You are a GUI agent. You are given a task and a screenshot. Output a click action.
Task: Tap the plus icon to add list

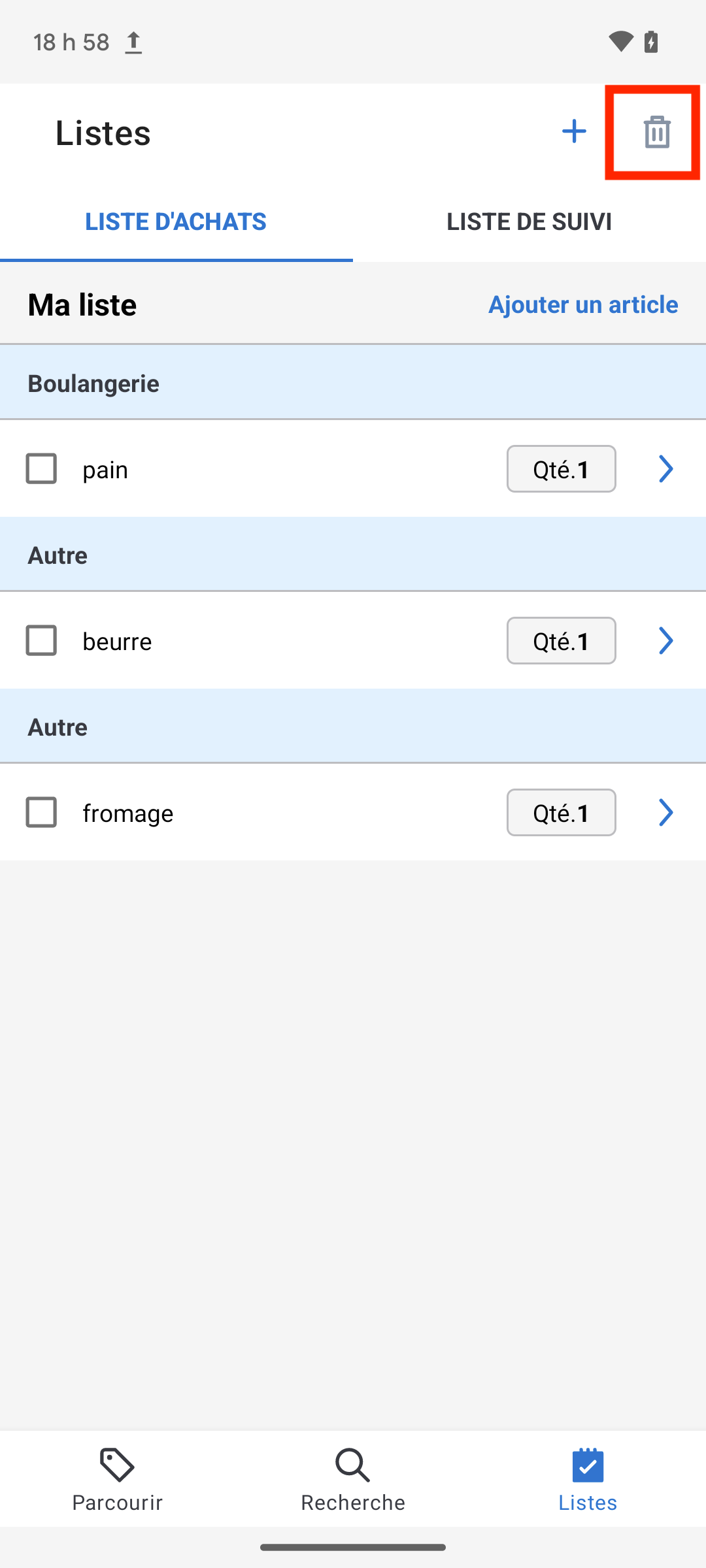point(574,131)
